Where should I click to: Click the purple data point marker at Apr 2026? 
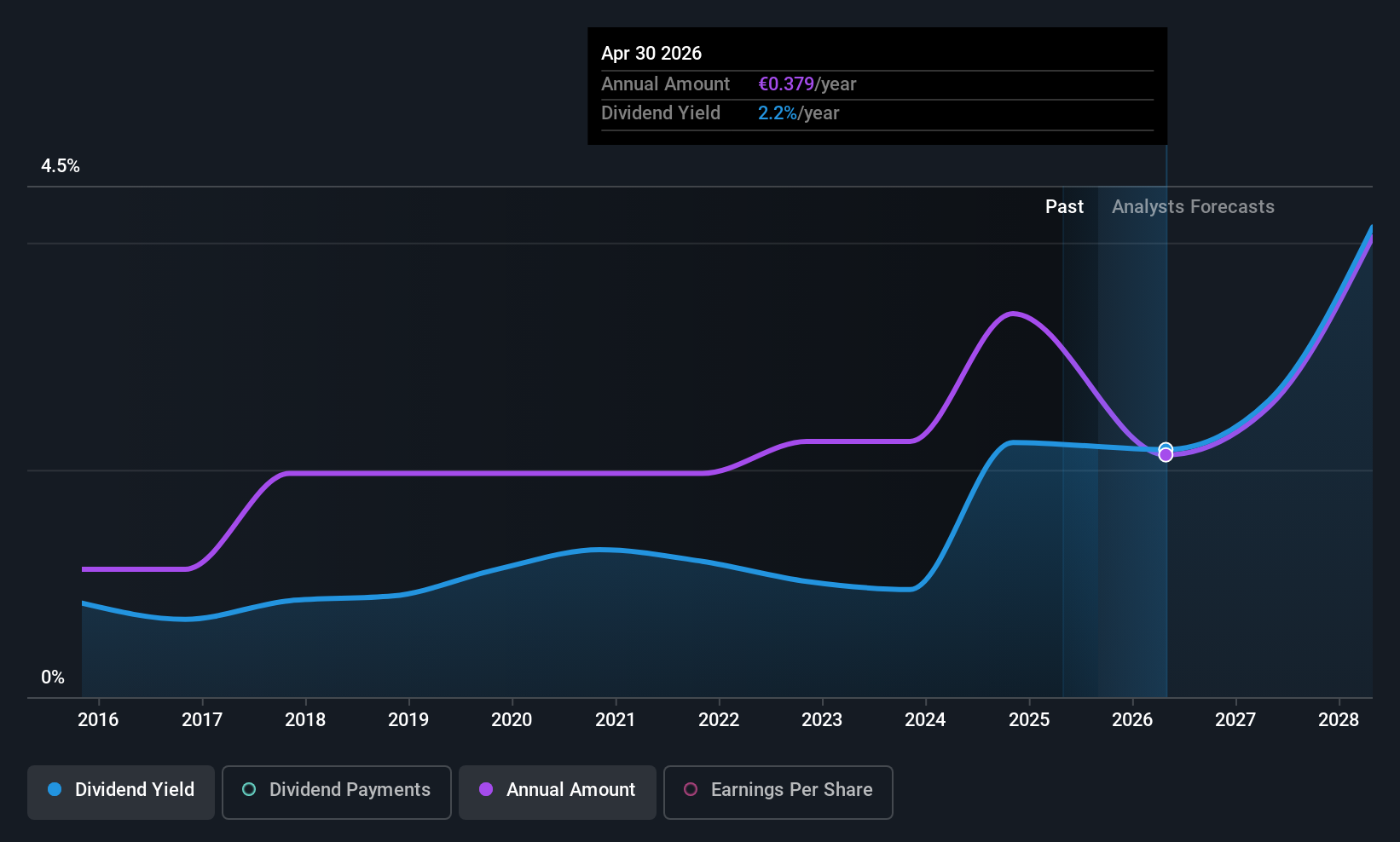point(1166,455)
